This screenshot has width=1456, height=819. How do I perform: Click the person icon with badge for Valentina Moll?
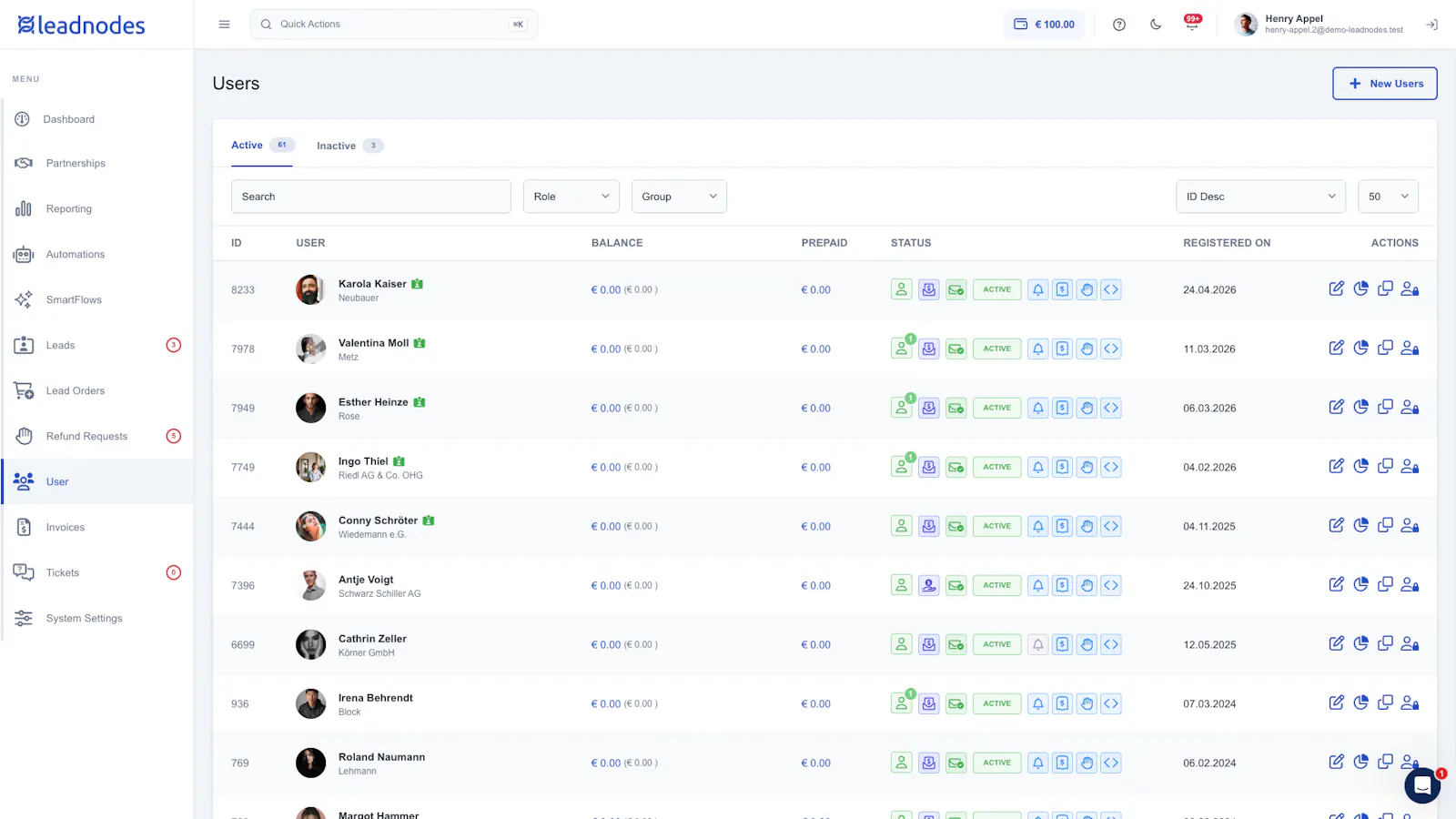pos(901,349)
